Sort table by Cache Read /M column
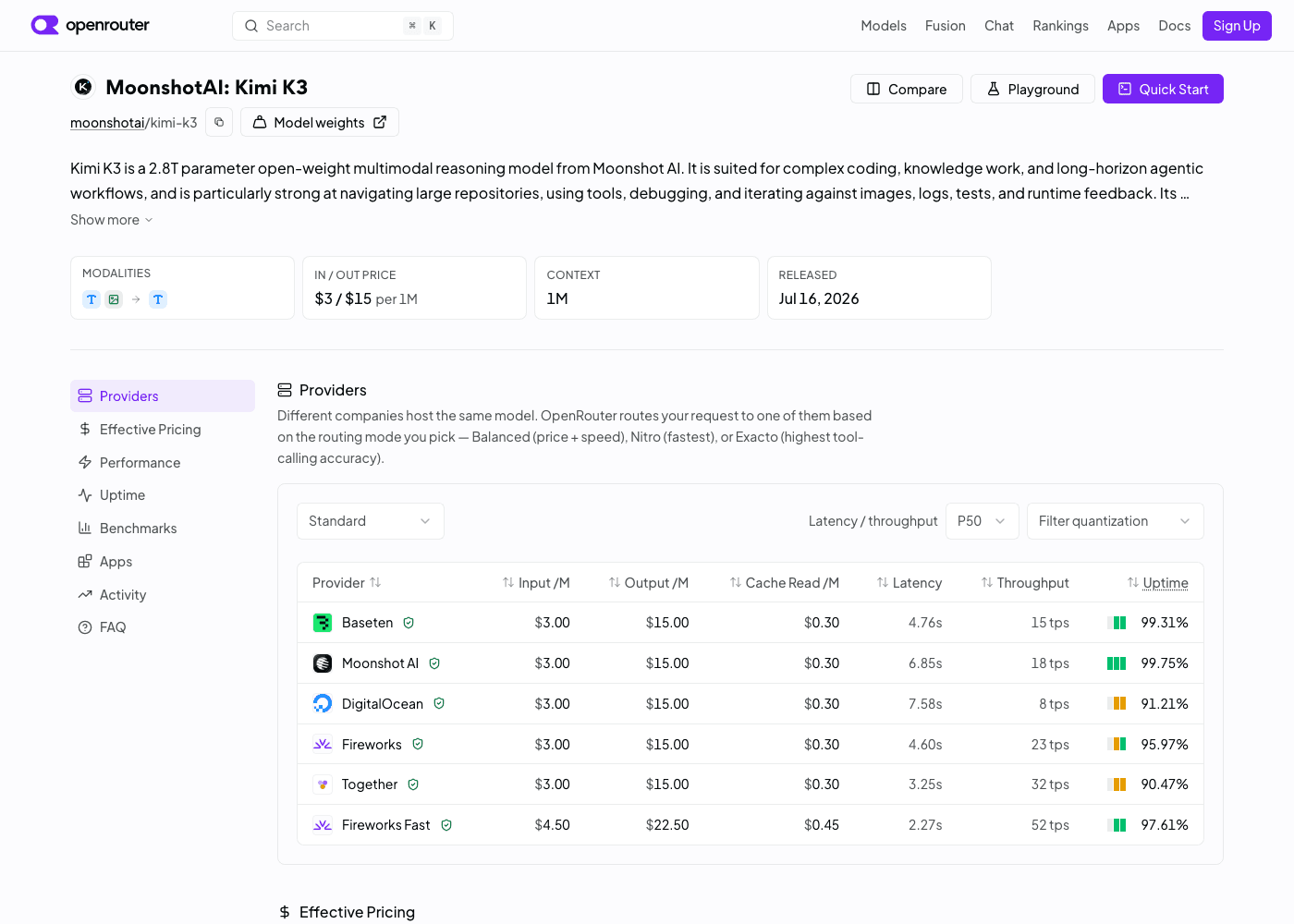This screenshot has height=924, width=1294. [x=785, y=583]
